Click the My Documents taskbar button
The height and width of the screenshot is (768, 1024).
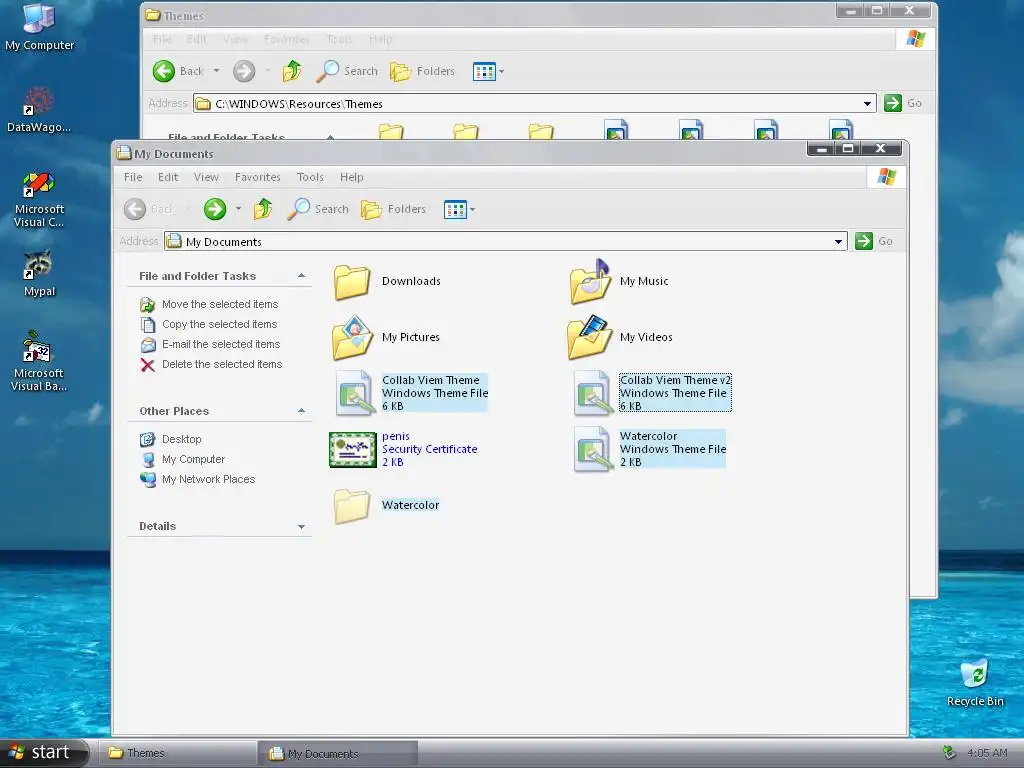click(337, 754)
